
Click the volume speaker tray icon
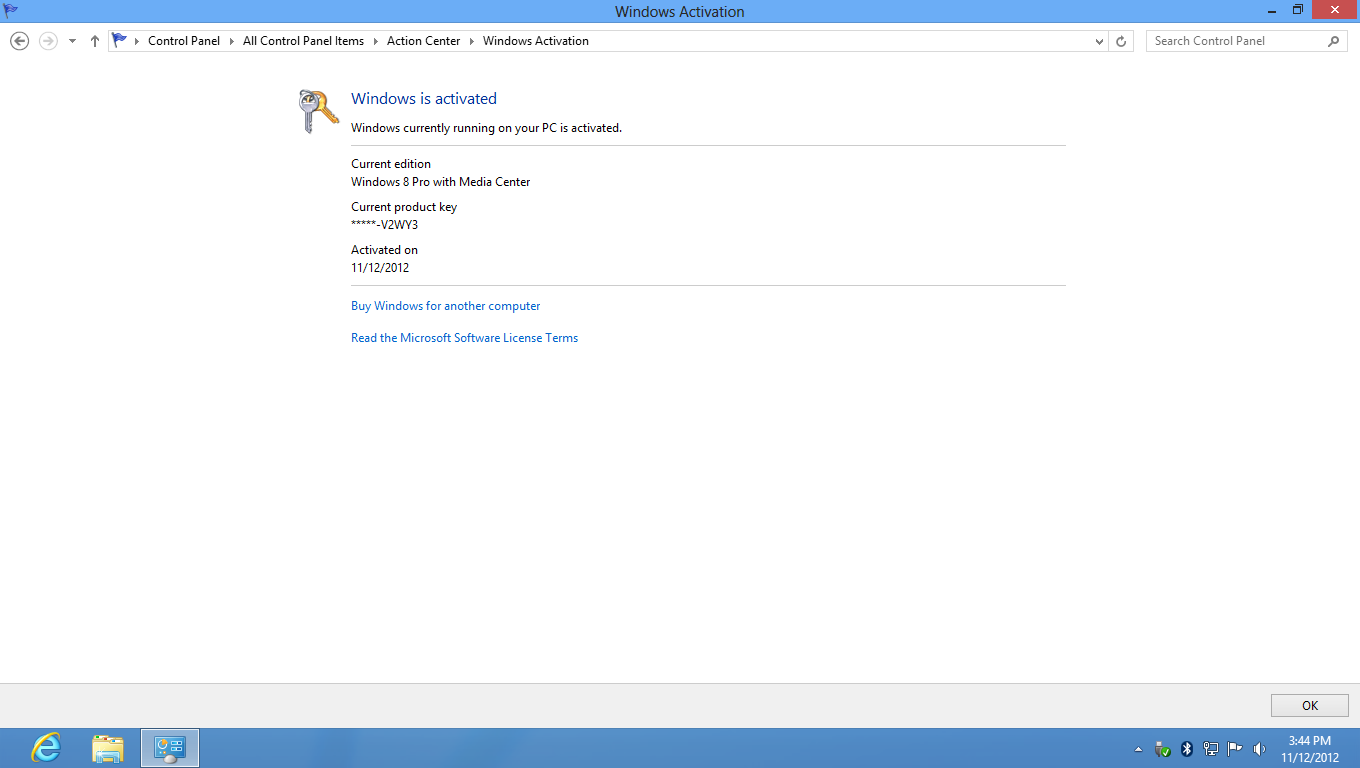(x=1259, y=748)
